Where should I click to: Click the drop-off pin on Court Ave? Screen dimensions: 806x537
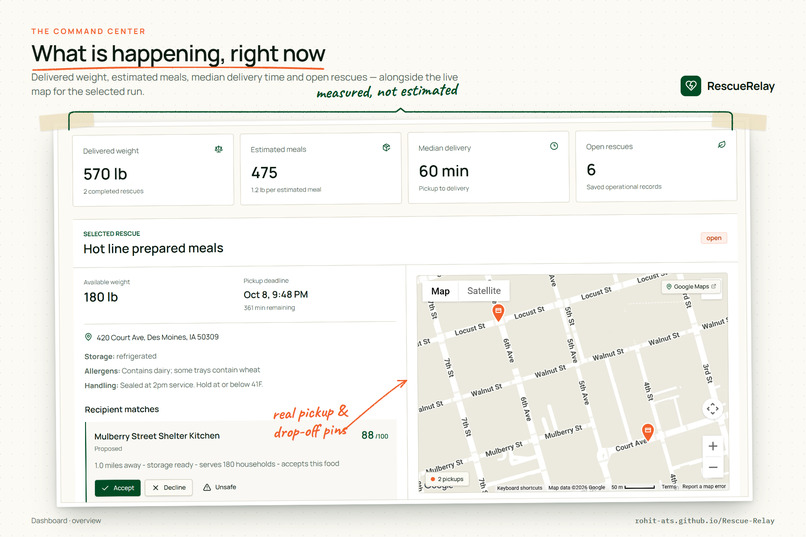click(x=648, y=432)
